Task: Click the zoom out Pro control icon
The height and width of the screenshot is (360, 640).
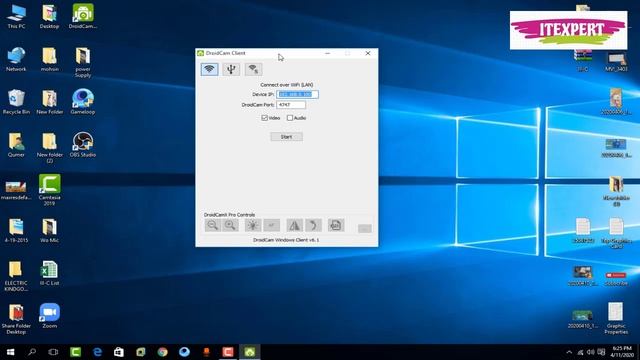Action: pyautogui.click(x=213, y=225)
